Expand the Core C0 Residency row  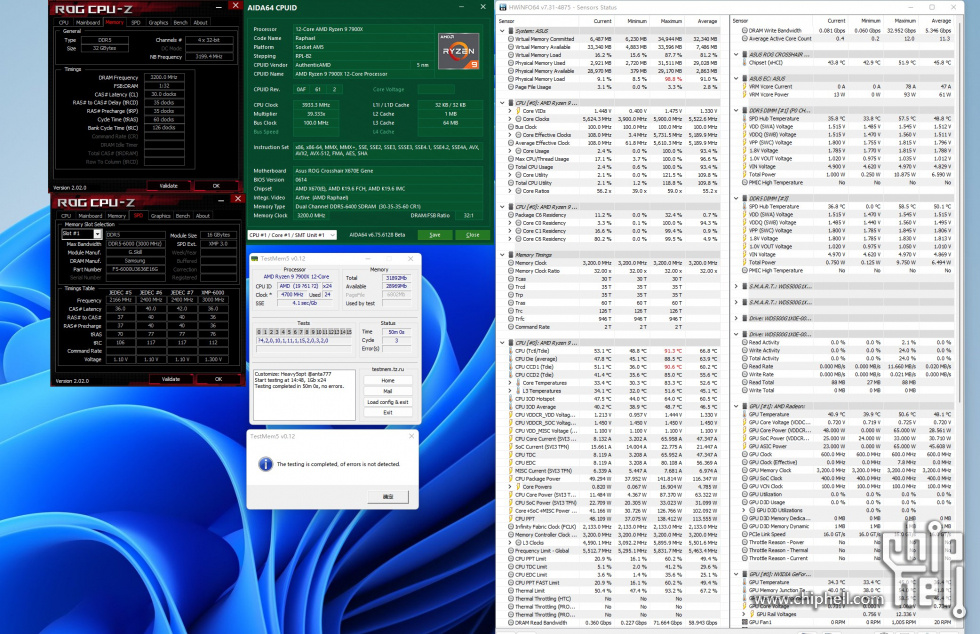coord(510,223)
